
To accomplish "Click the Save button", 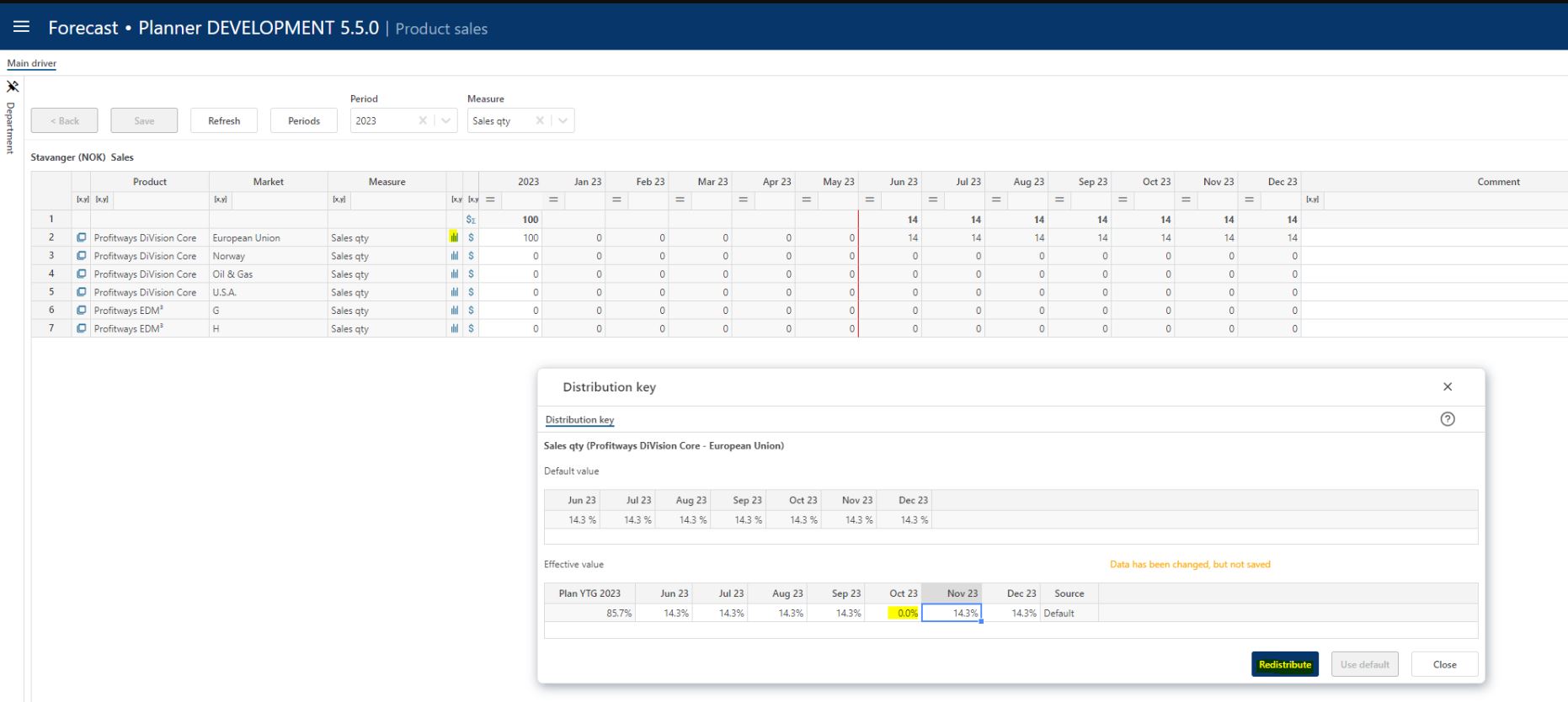I will point(144,120).
